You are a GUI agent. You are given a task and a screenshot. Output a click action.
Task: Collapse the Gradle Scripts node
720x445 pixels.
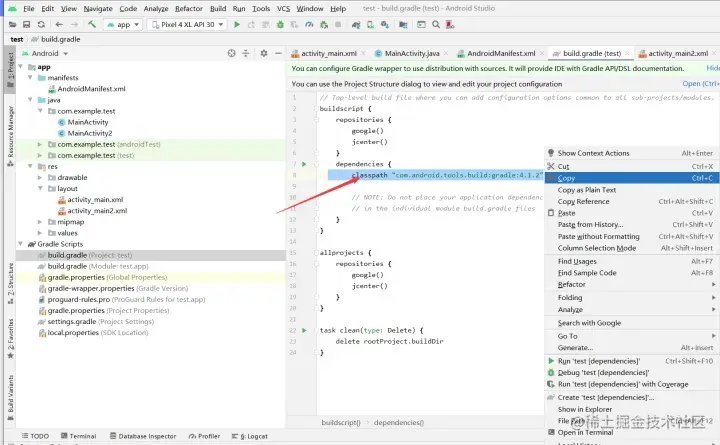[21, 244]
